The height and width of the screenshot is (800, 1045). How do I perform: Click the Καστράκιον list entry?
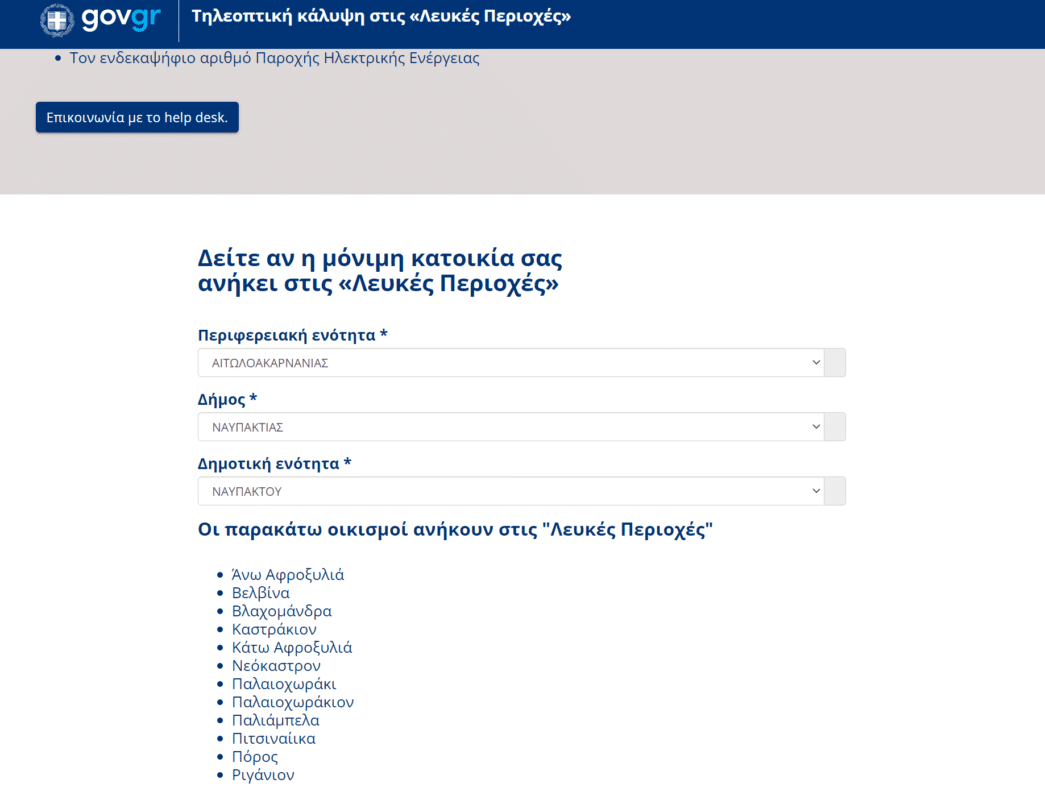274,629
